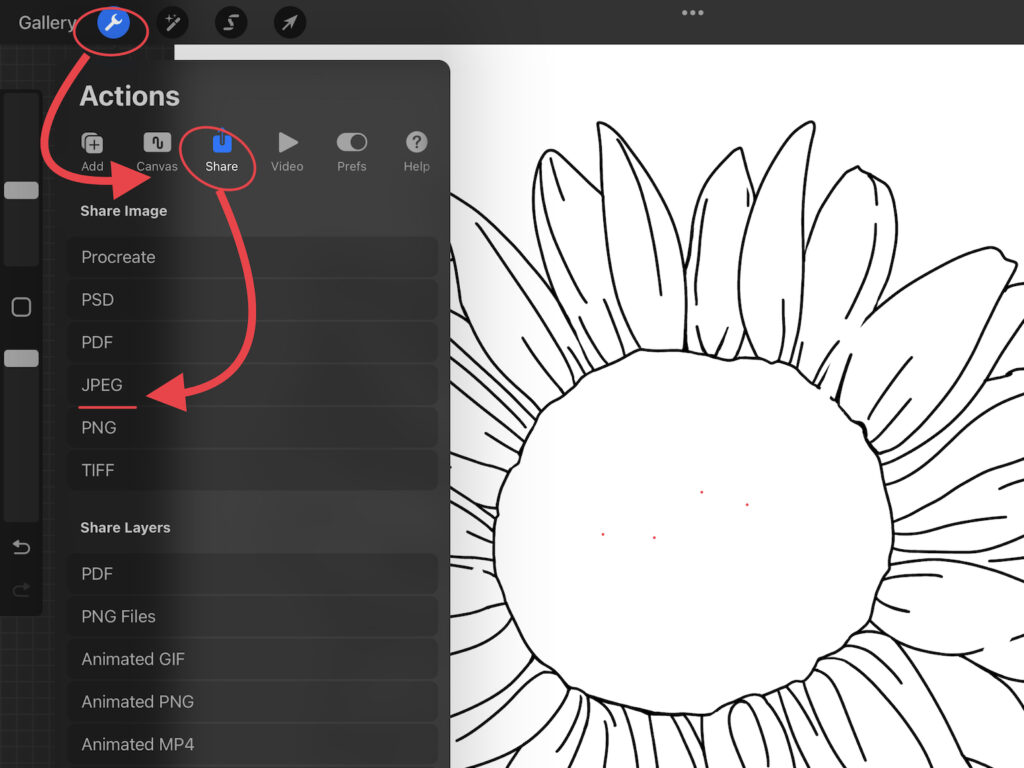The width and height of the screenshot is (1024, 768).
Task: Tap the square Modify button in sidebar
Action: click(22, 307)
